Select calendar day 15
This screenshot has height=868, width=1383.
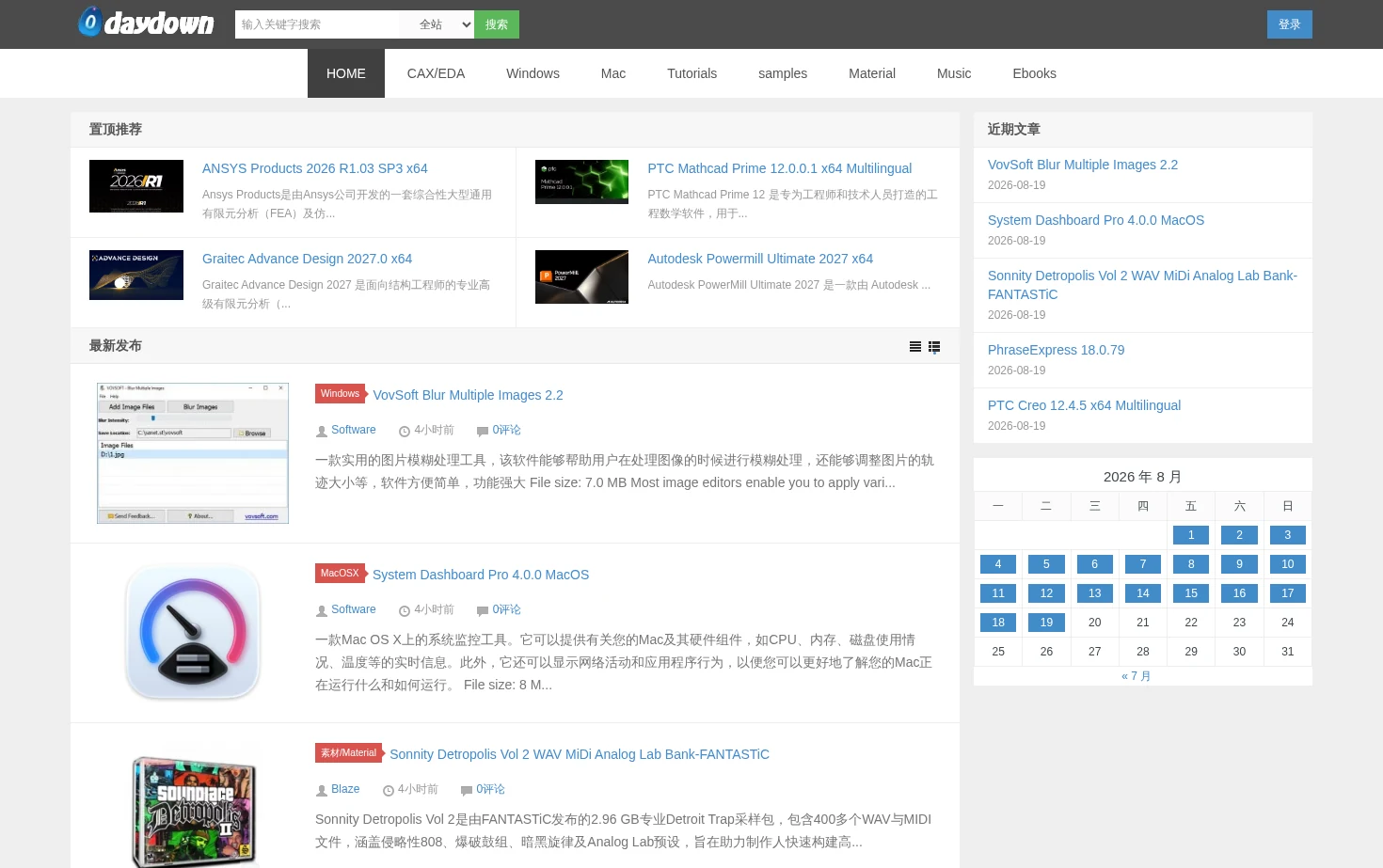(x=1191, y=593)
